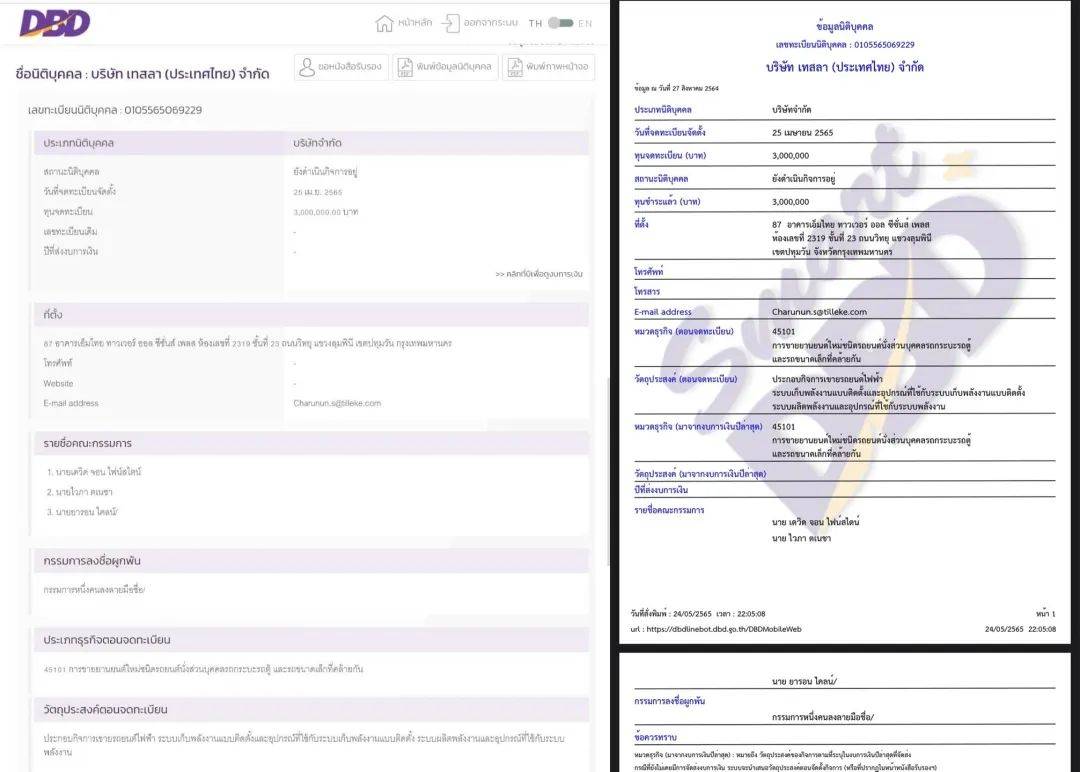This screenshot has height=772, width=1080.
Task: Click the date 25 เม.ย. 2565
Action: click(x=318, y=192)
